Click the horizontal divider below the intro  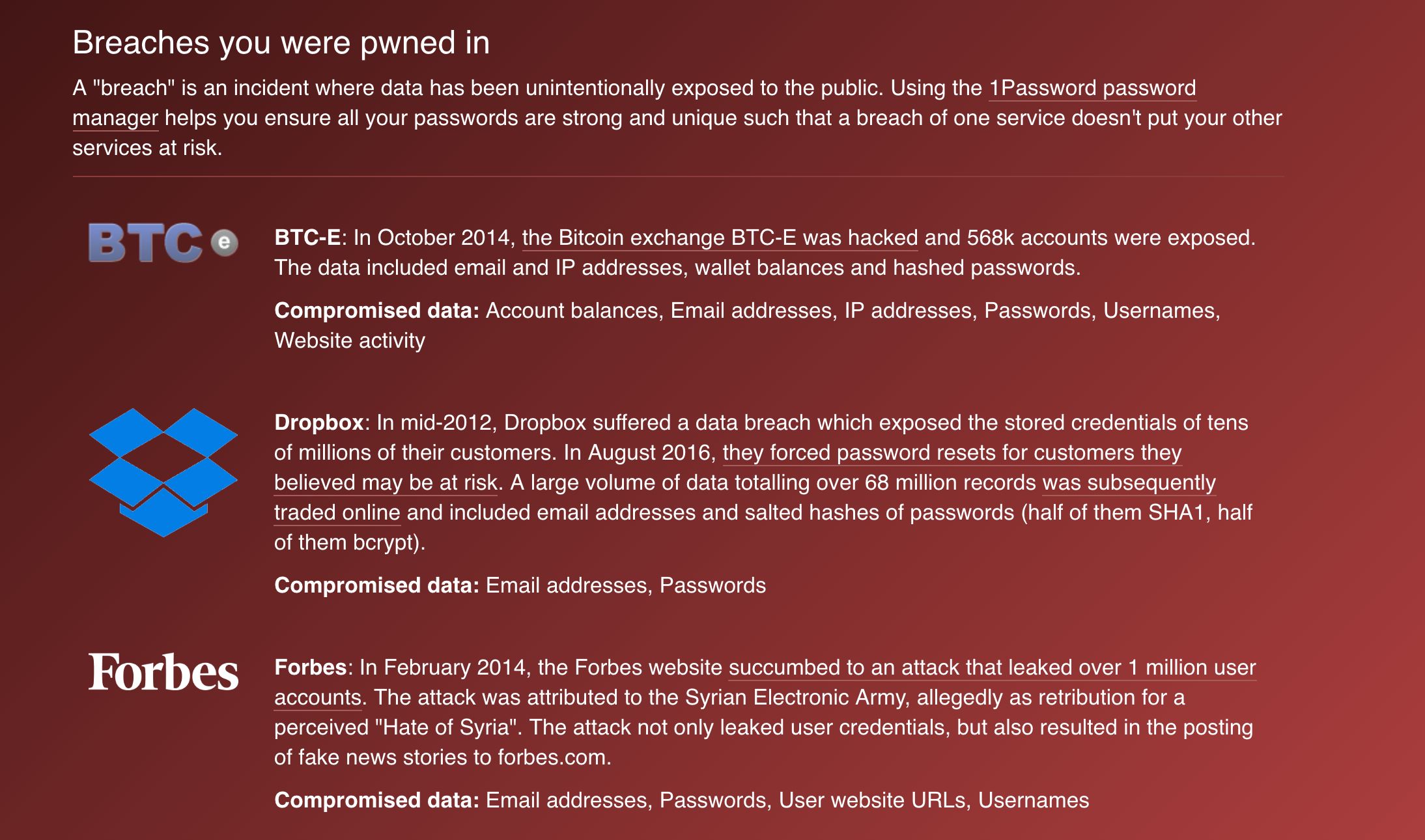click(677, 176)
